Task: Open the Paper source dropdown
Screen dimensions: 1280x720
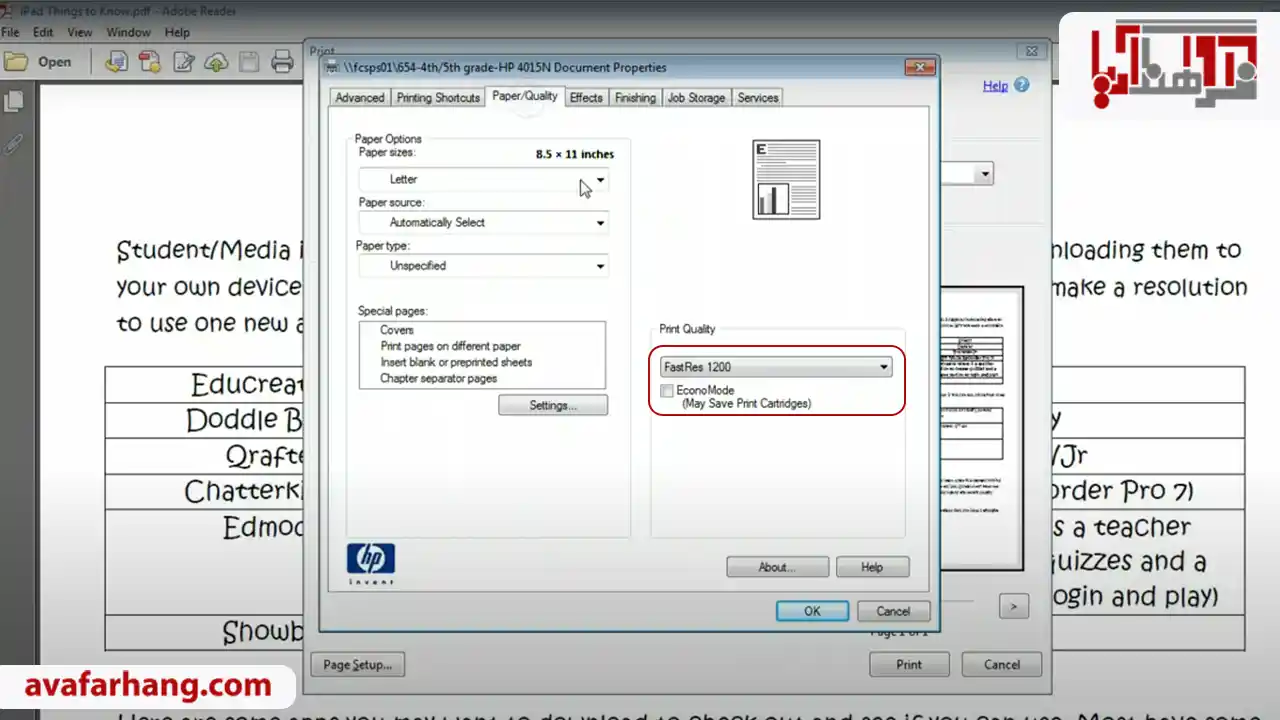Action: pyautogui.click(x=483, y=222)
